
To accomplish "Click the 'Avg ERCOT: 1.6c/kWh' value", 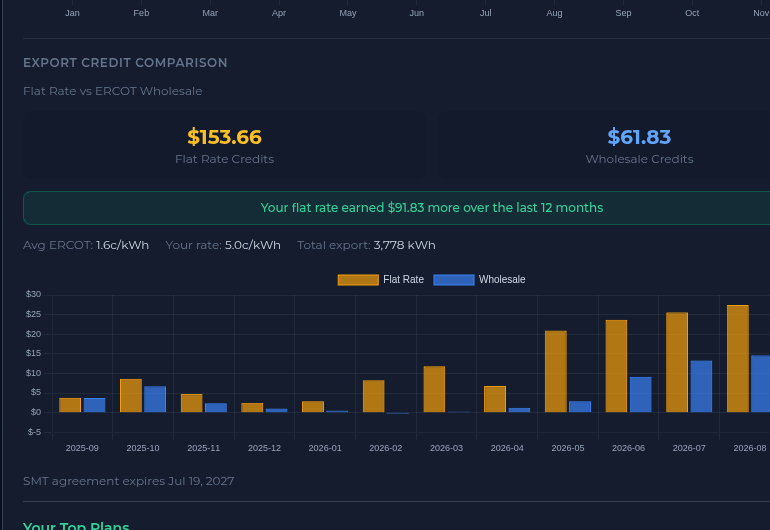I will 86,245.
